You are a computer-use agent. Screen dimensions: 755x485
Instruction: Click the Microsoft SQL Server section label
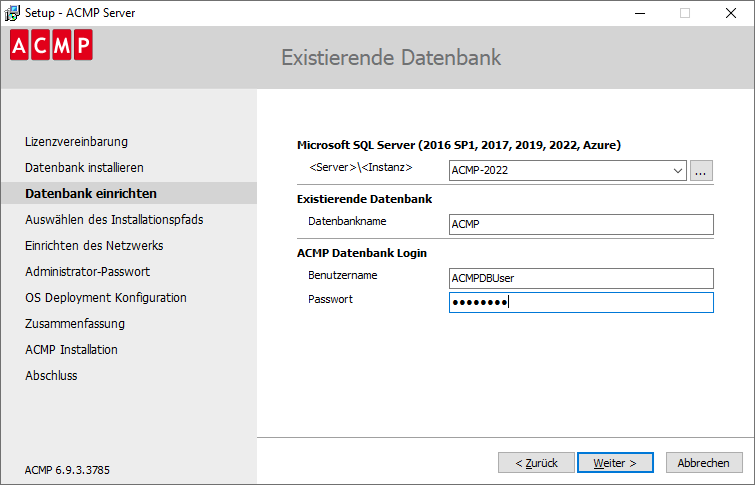pos(459,145)
